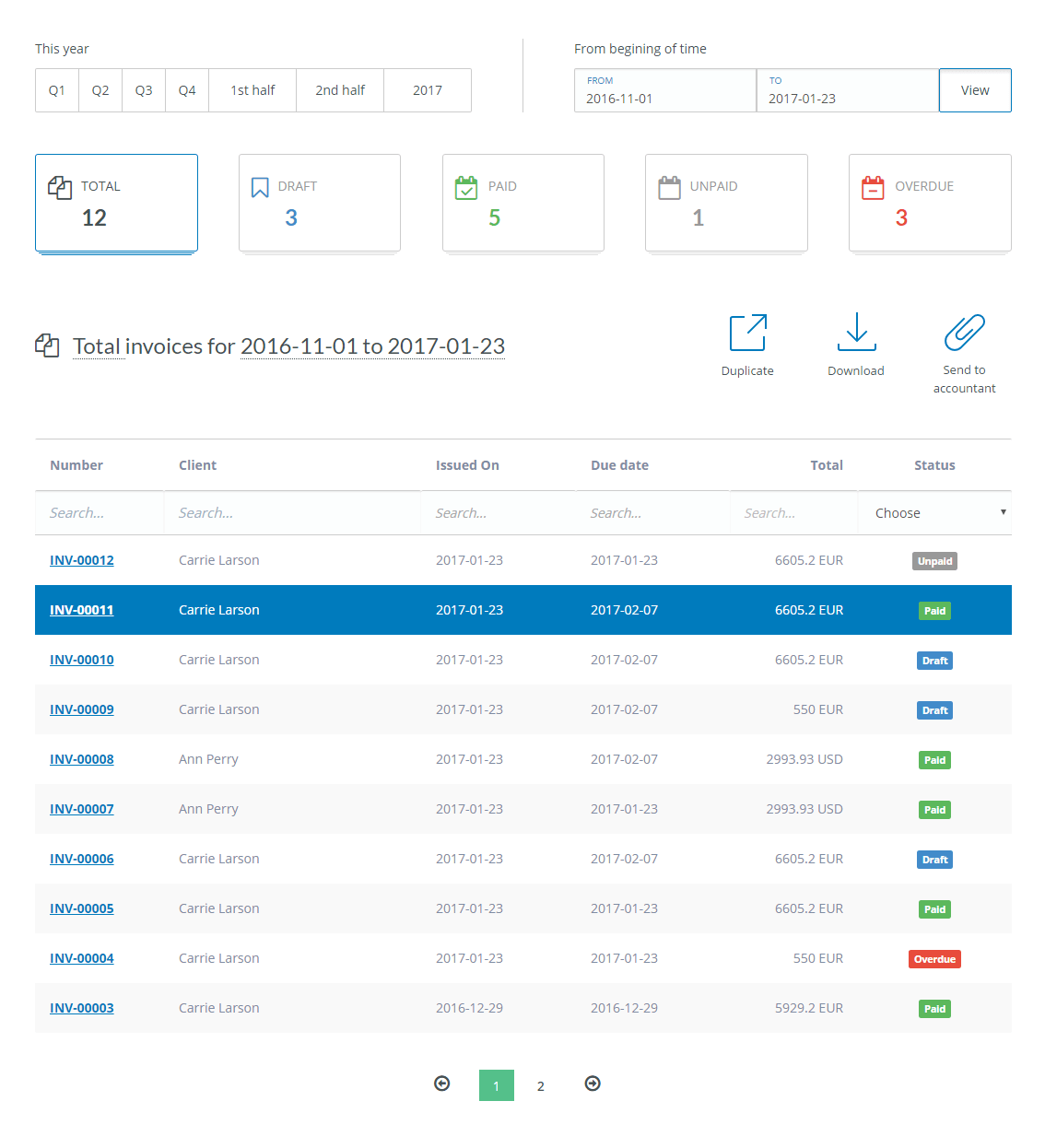Select the 2017 year tab
The height and width of the screenshot is (1148, 1045).
[x=428, y=90]
